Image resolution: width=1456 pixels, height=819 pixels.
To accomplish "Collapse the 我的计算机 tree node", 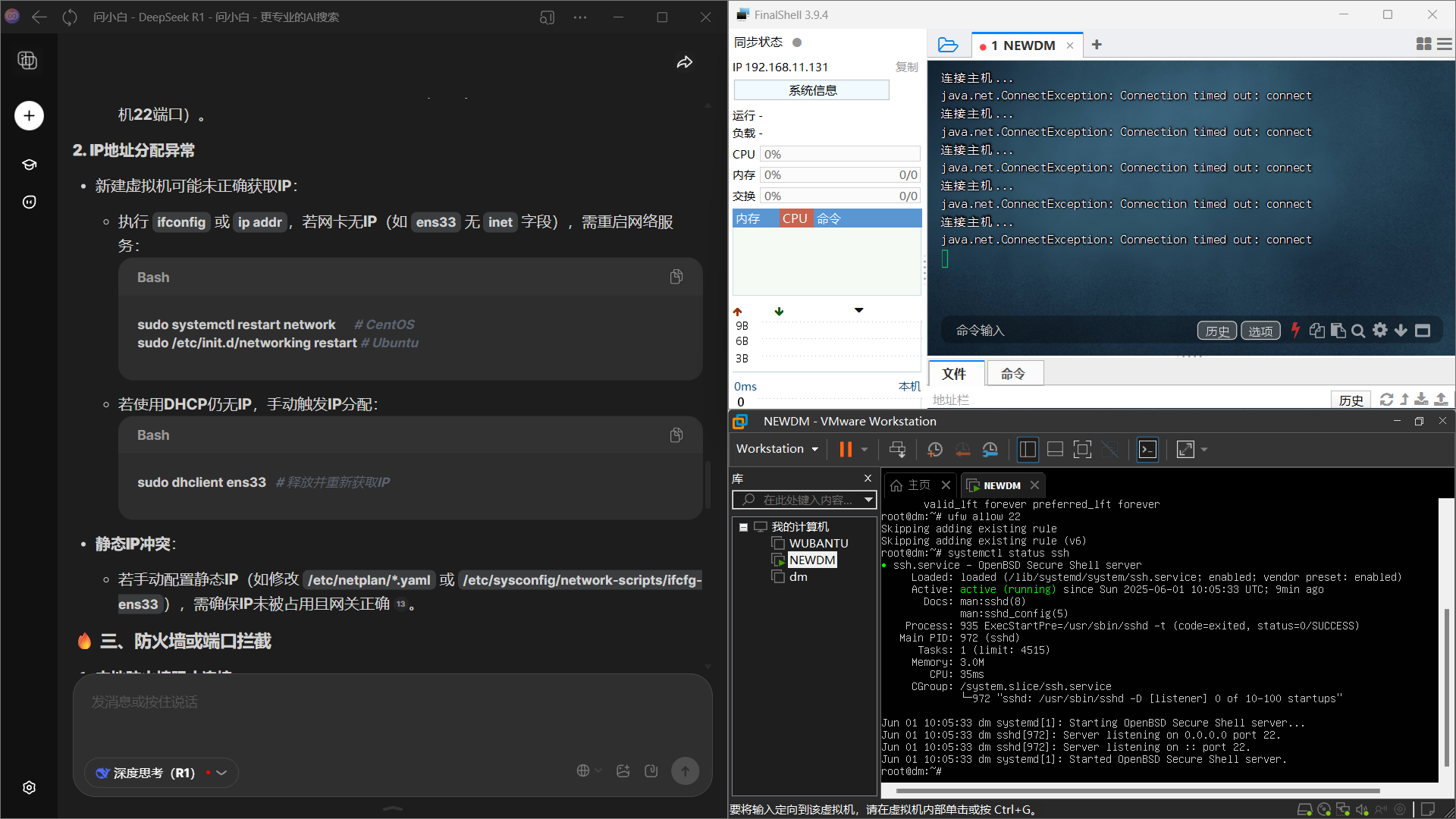I will click(744, 527).
